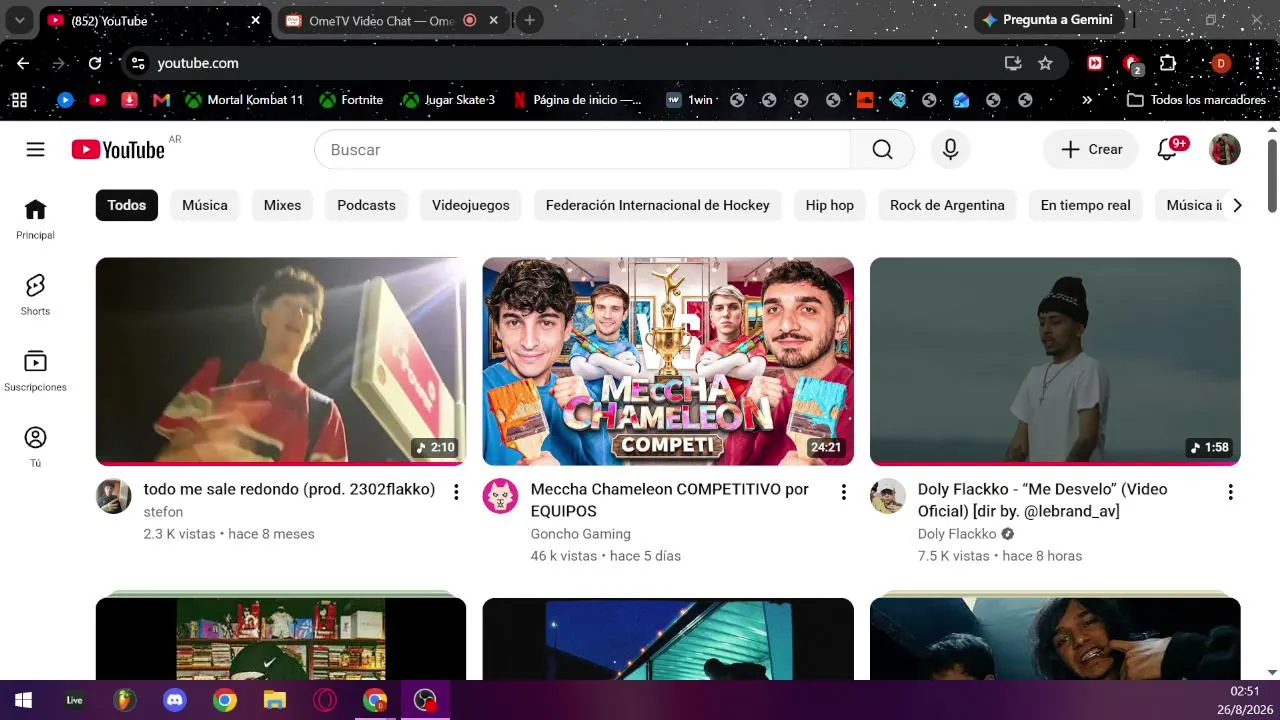Select the Mixes filter chip
The image size is (1280, 720).
pos(282,205)
